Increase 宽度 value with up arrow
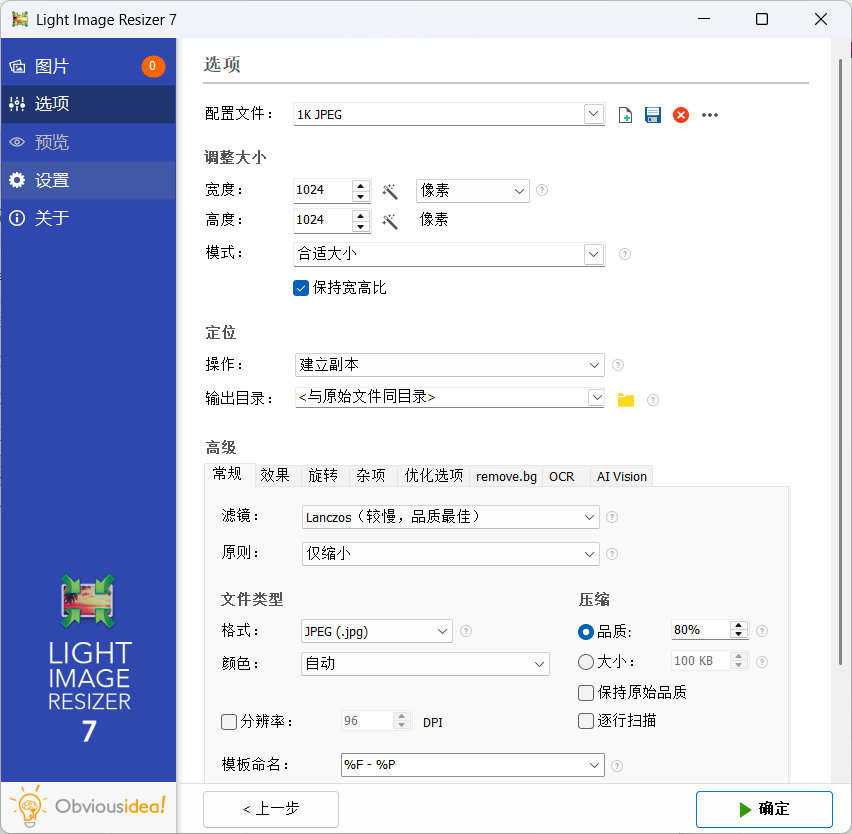 (361, 186)
